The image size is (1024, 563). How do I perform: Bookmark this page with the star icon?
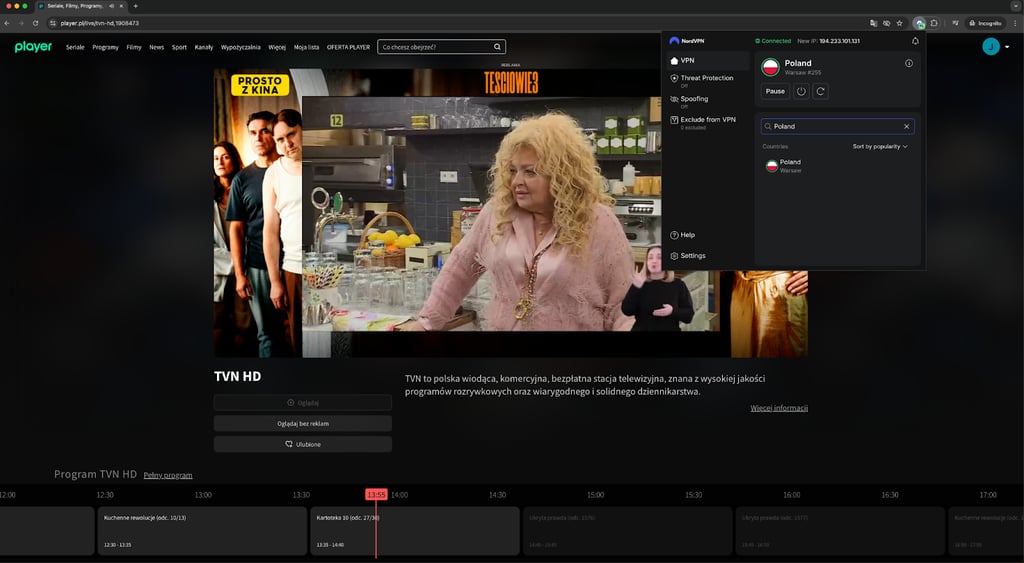[899, 23]
